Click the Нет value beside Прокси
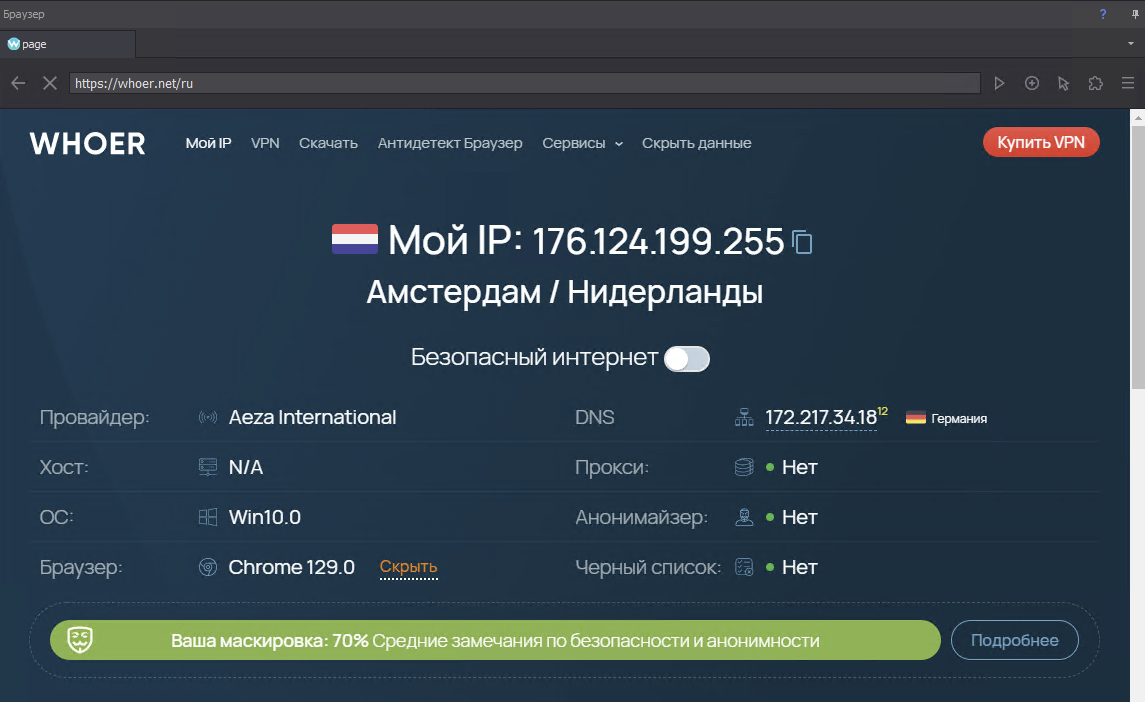 click(x=800, y=468)
